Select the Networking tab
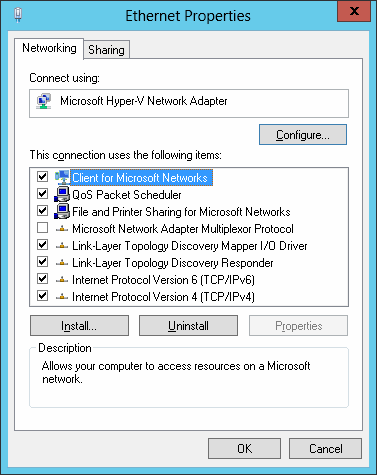The image size is (377, 475). click(49, 48)
